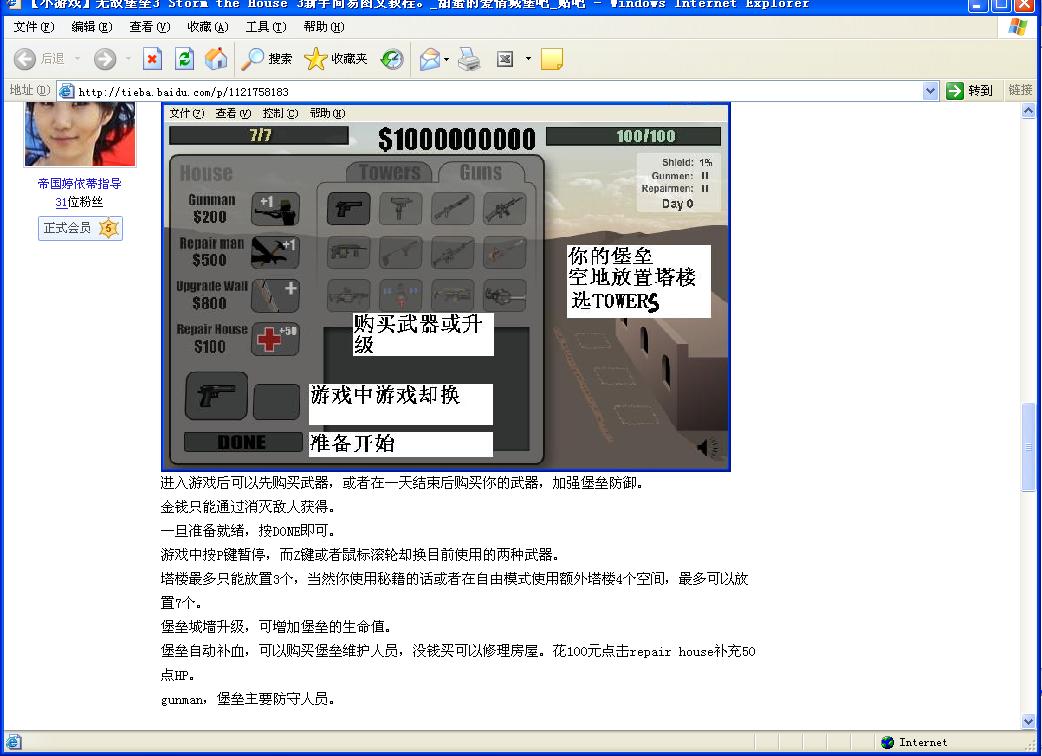Open dropdown arrow beside edit icon
The width and height of the screenshot is (1042, 756).
coord(528,59)
